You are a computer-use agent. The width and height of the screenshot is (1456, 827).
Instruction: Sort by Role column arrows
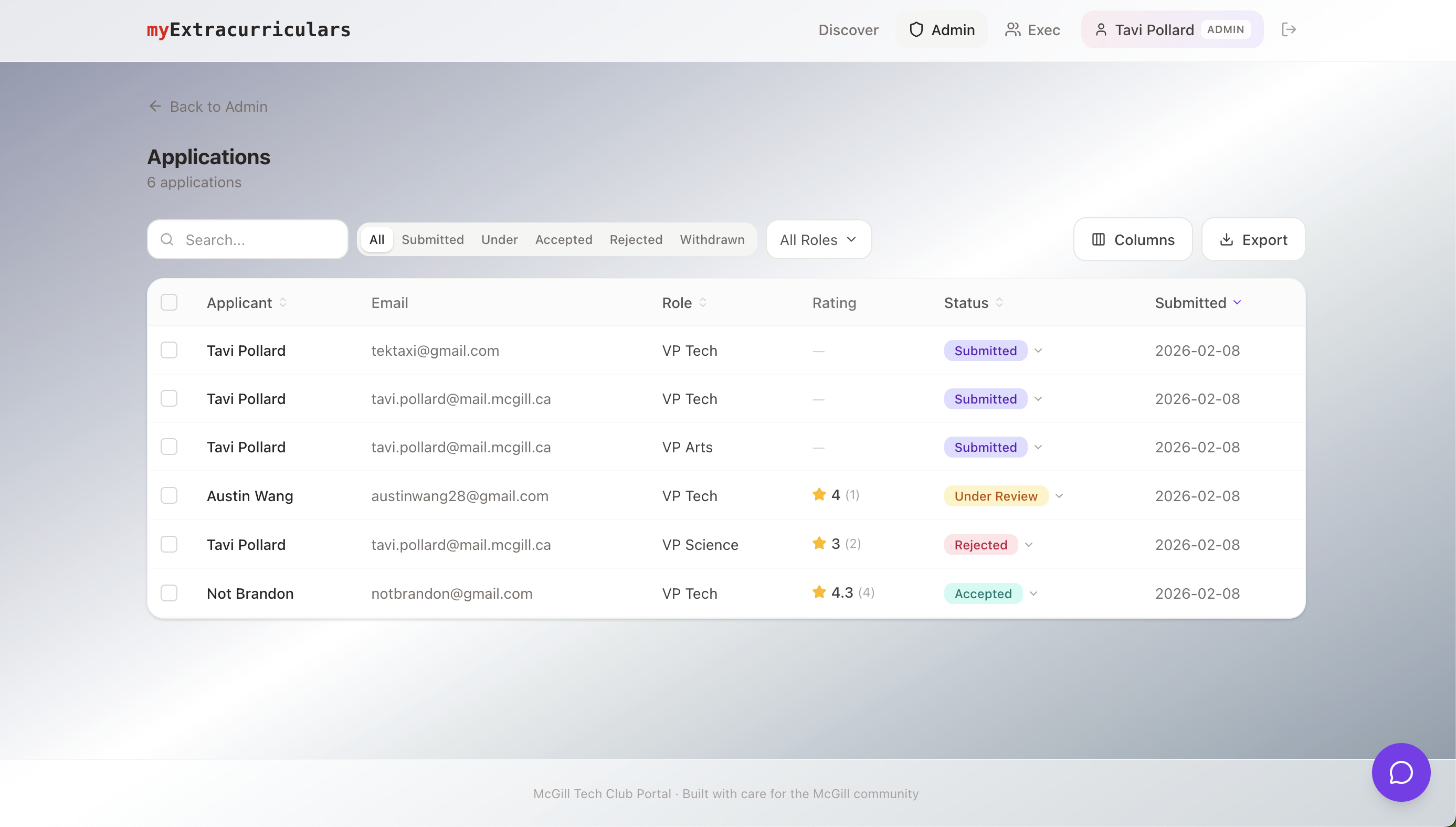[x=703, y=303]
